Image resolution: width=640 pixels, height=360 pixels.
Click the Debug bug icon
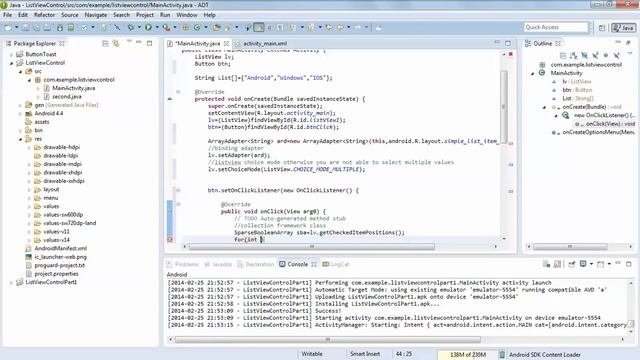131,27
